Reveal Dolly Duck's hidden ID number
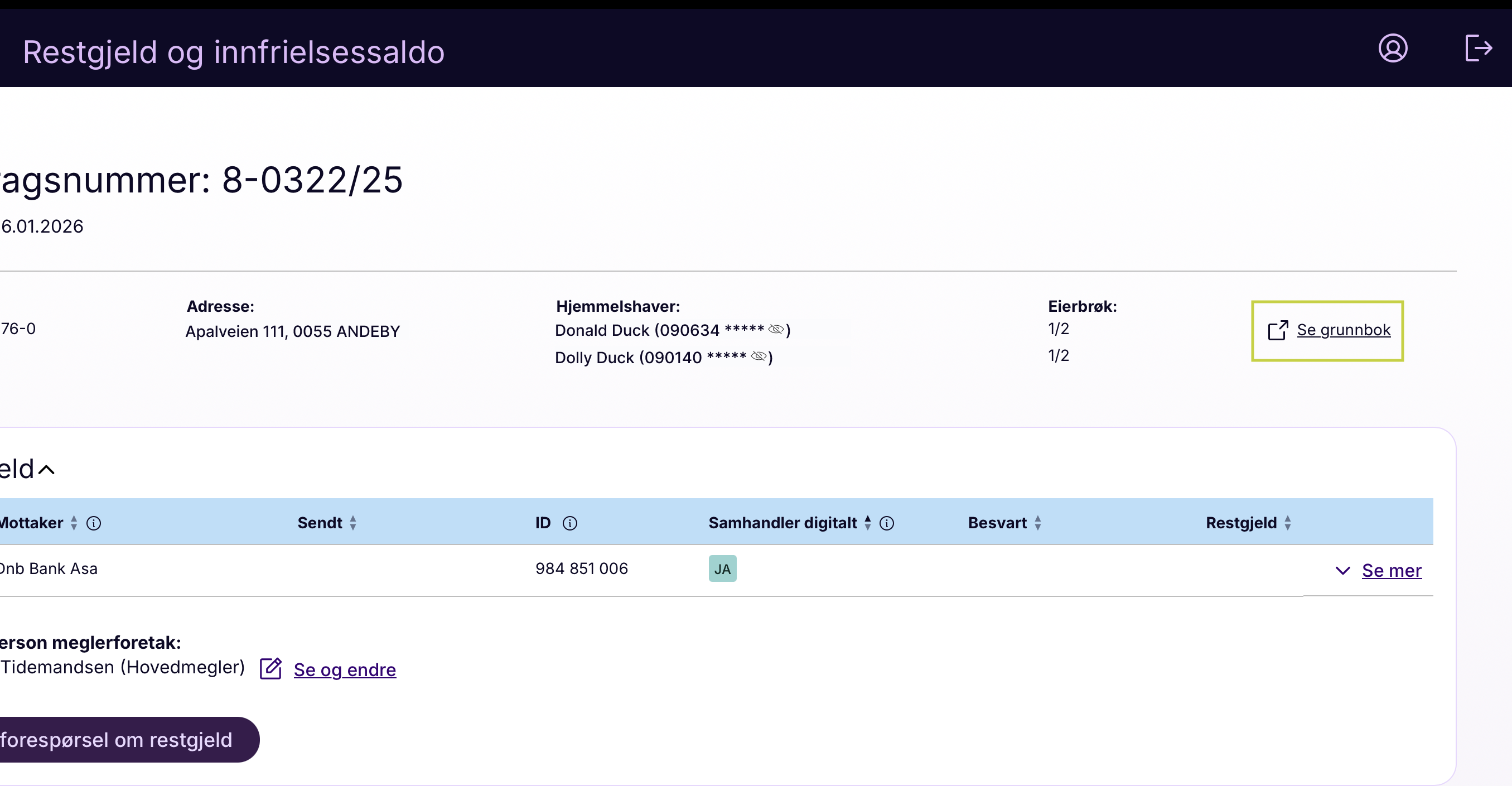Viewport: 1512px width, 786px height. [x=758, y=356]
